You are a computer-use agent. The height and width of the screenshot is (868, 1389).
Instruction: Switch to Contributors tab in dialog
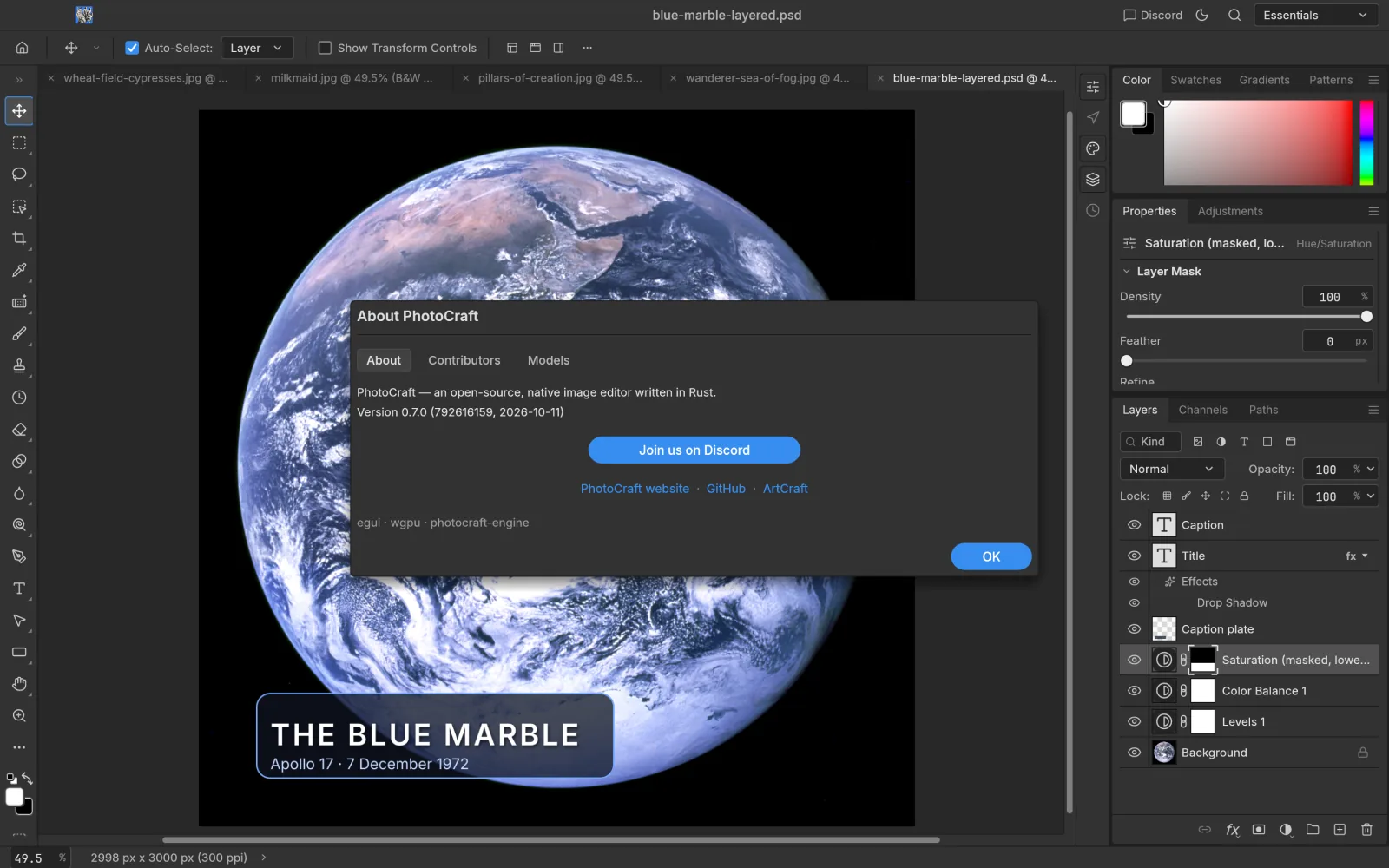(464, 360)
